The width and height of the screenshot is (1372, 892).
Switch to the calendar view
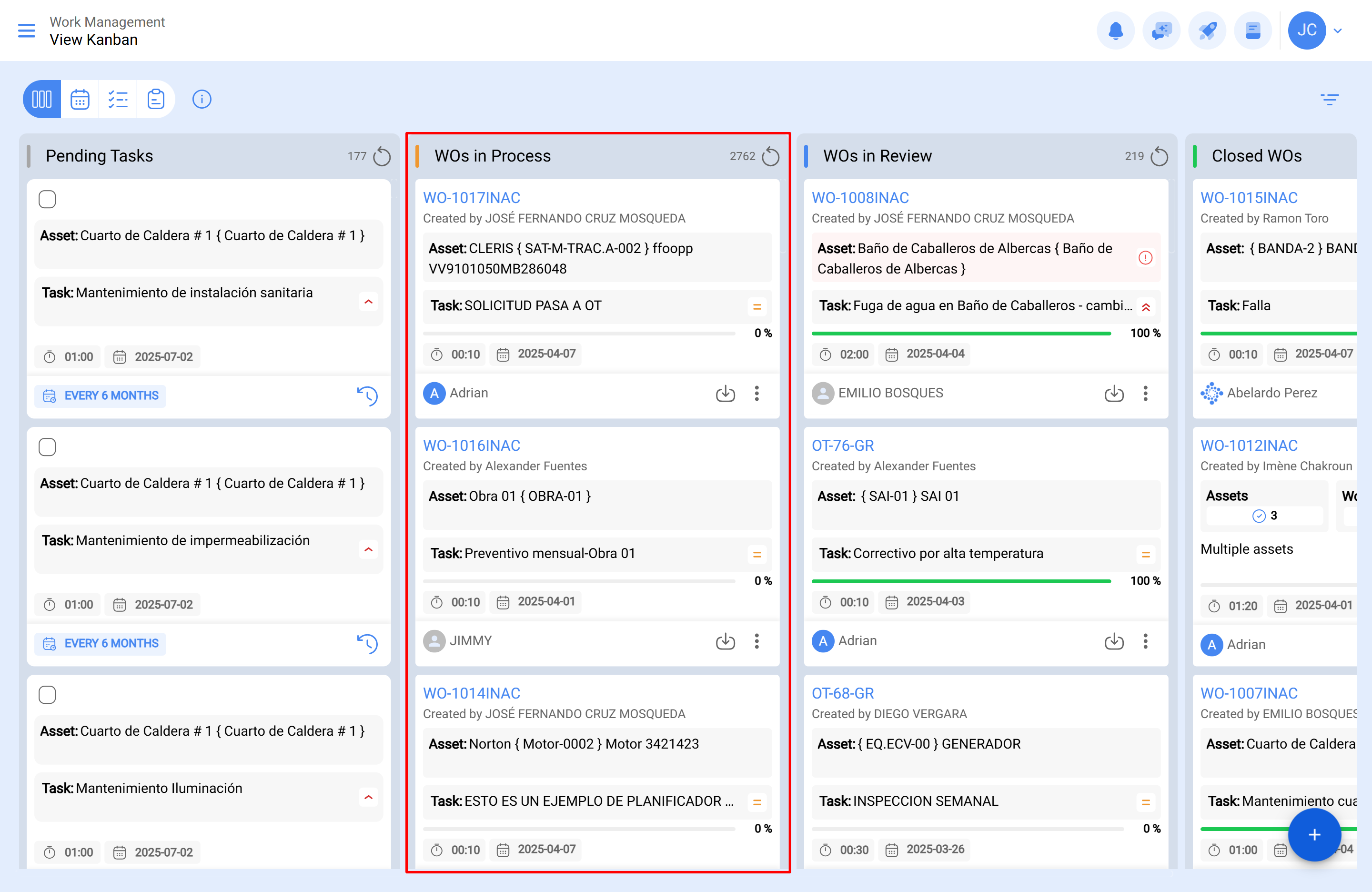click(x=80, y=99)
